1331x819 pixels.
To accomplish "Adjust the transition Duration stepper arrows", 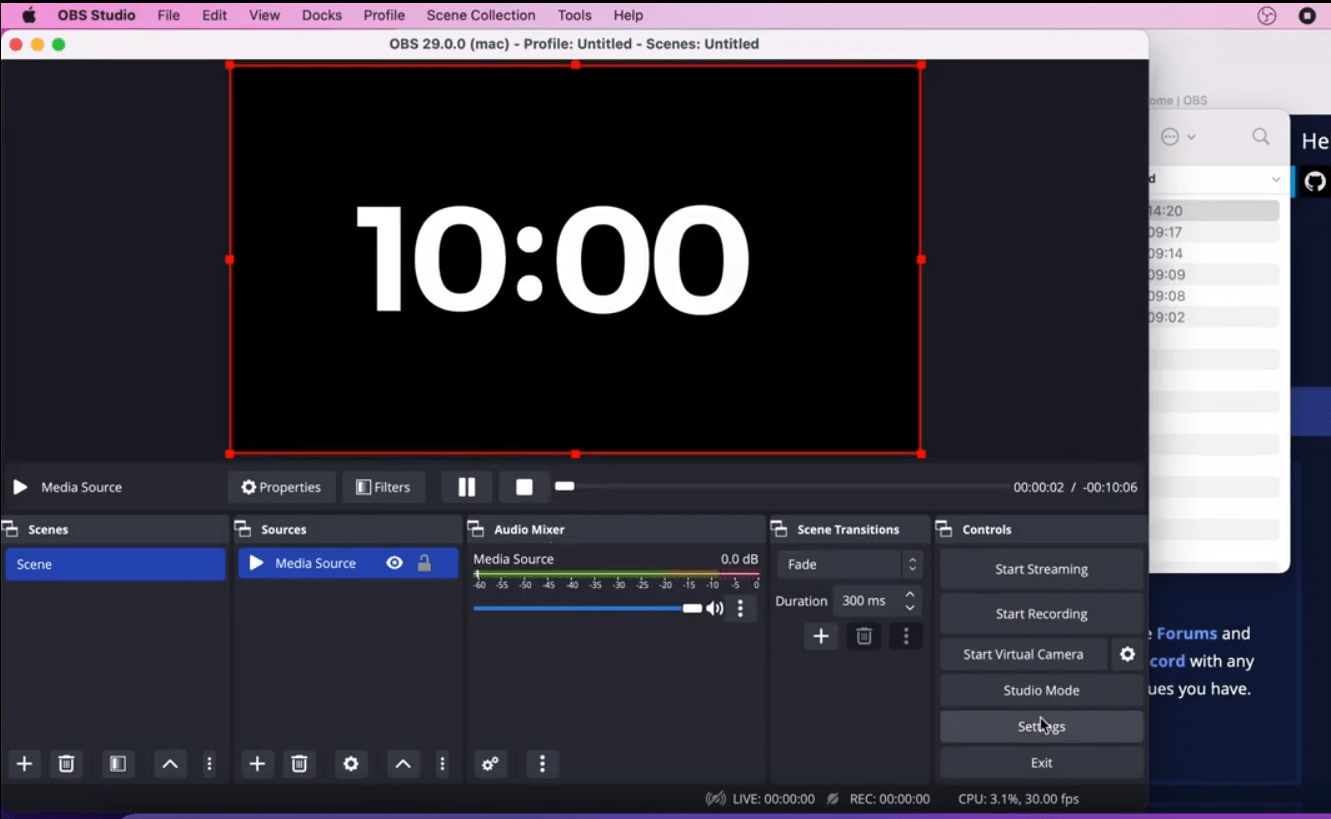I will pos(910,601).
